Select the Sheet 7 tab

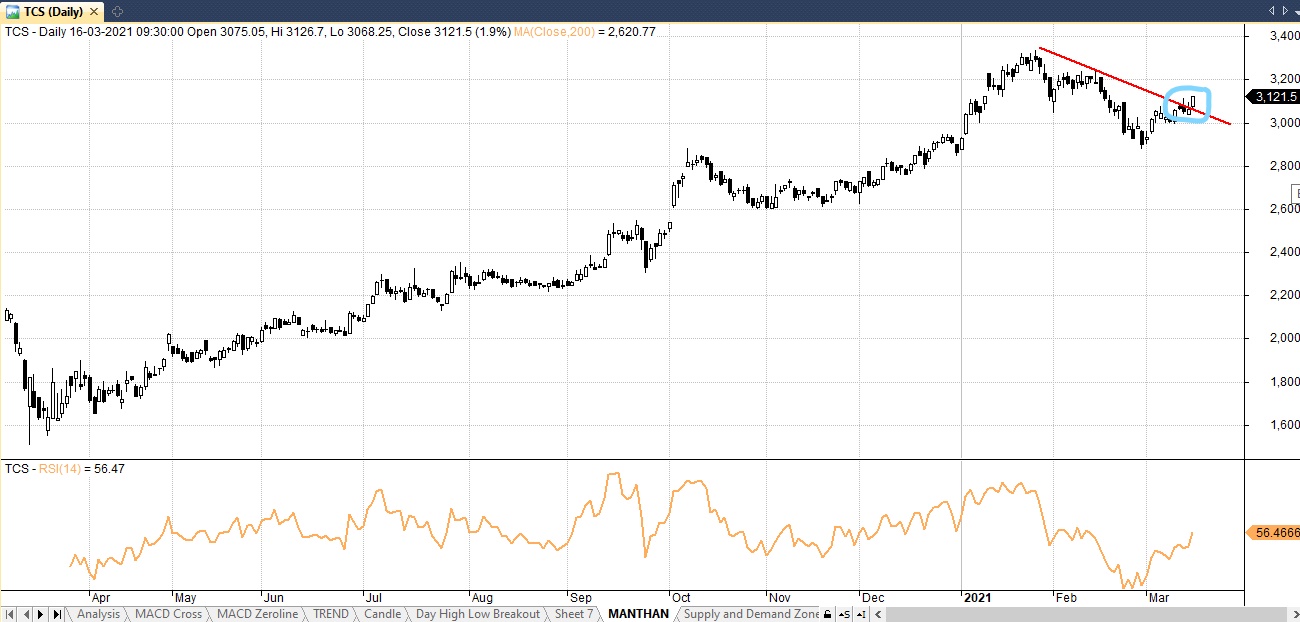(574, 614)
